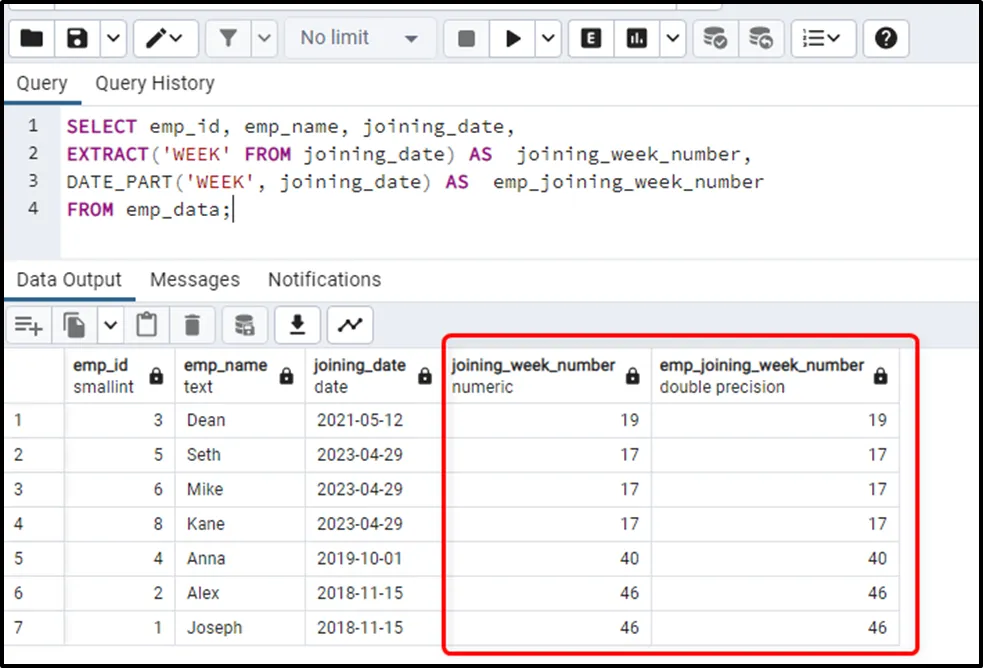Image resolution: width=983 pixels, height=668 pixels.
Task: Select the joining_week_number column header
Action: pyautogui.click(x=533, y=375)
